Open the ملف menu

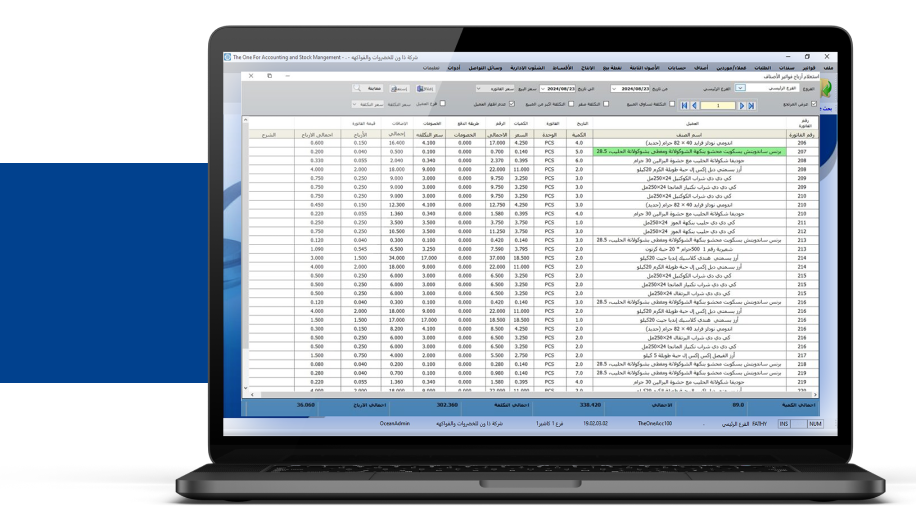[828, 68]
